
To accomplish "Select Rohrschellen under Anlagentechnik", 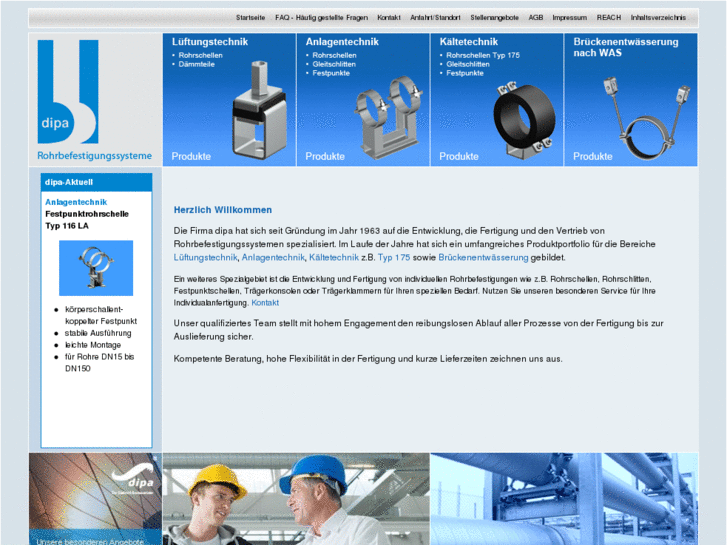I will pyautogui.click(x=334, y=55).
